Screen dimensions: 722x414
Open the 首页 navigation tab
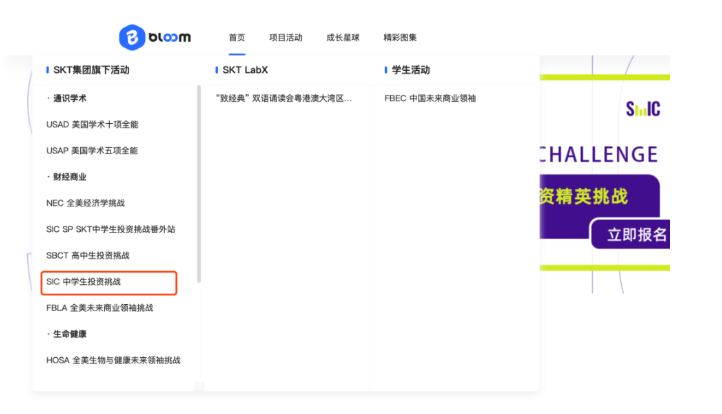[237, 38]
